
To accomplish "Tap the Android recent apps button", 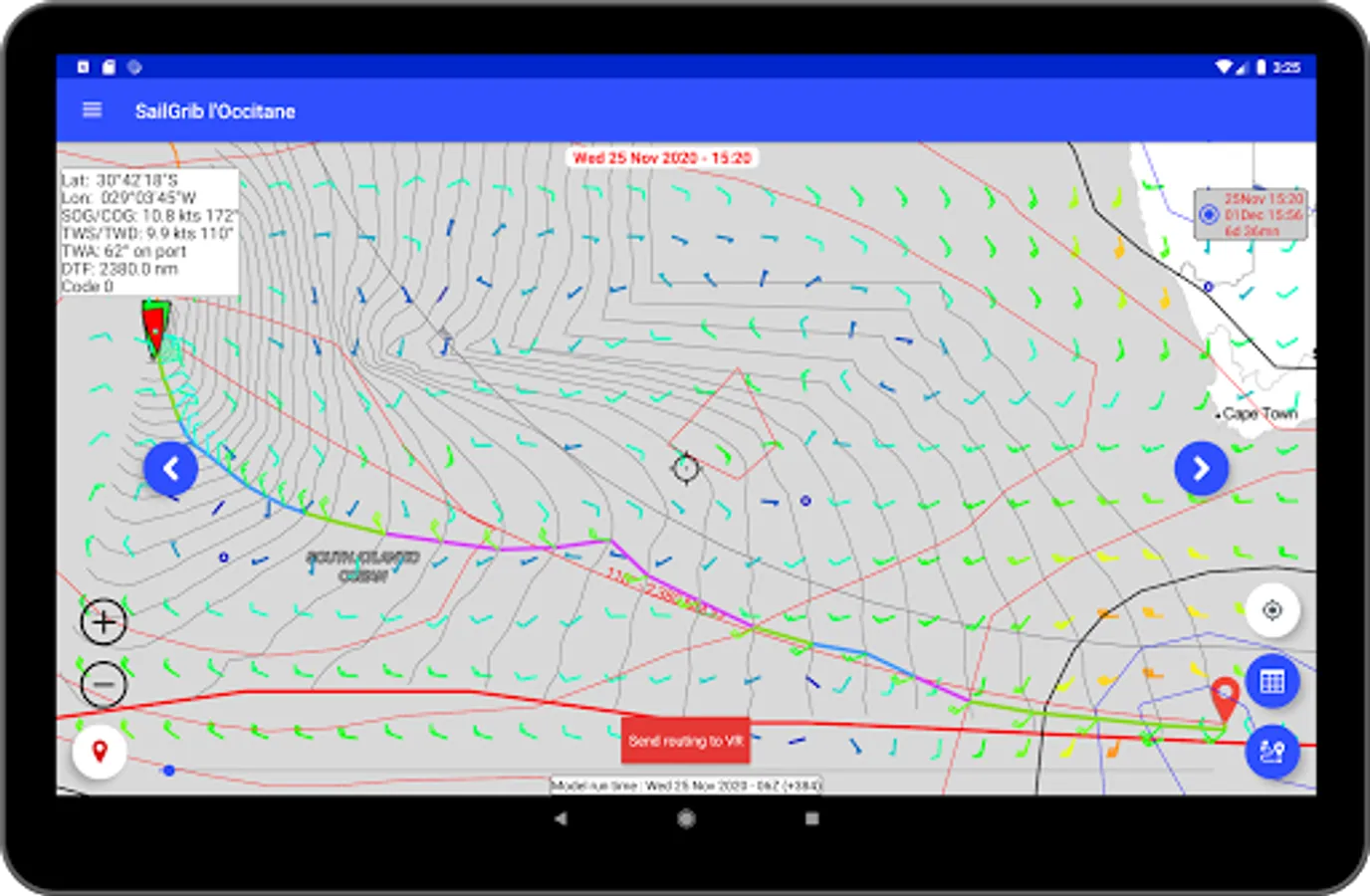I will (812, 818).
